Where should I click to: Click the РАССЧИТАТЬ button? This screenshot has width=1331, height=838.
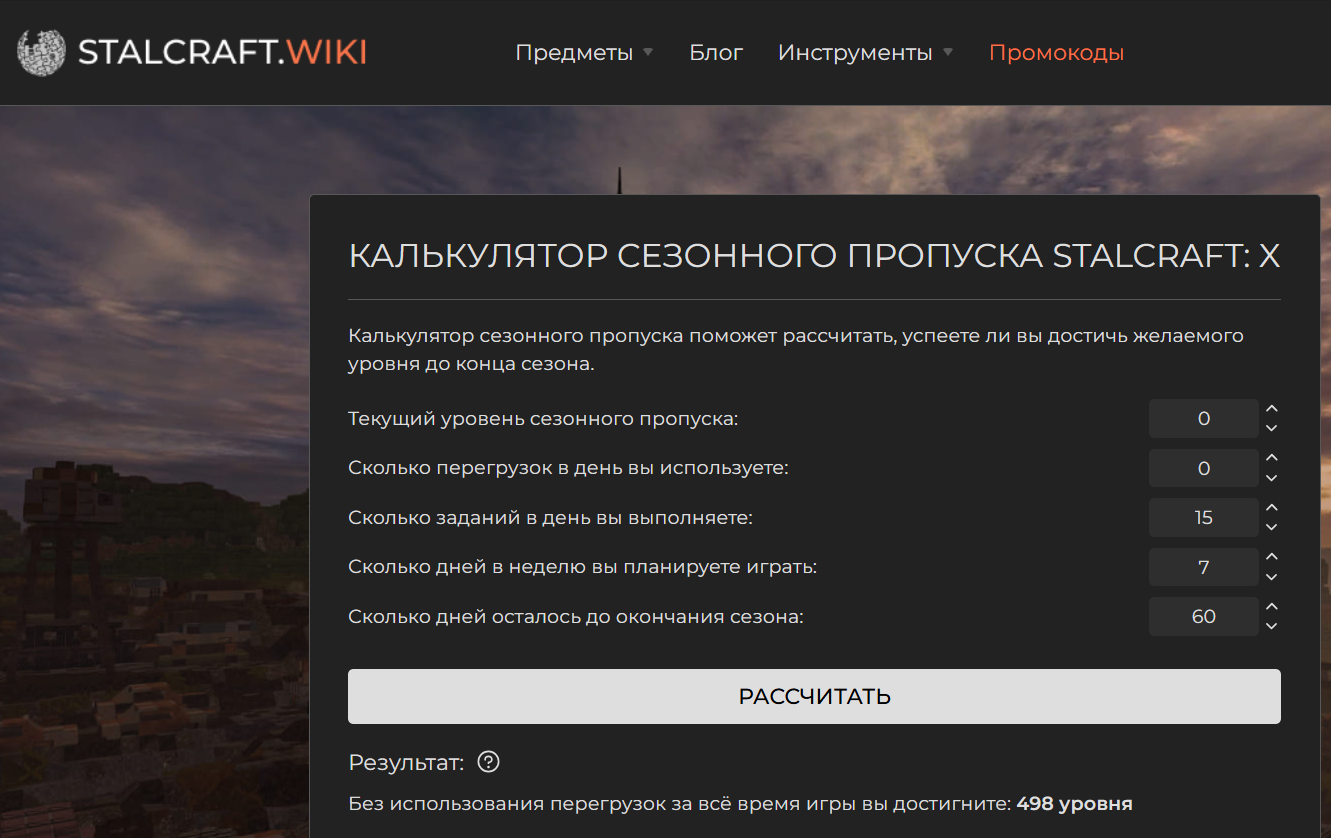[x=814, y=696]
